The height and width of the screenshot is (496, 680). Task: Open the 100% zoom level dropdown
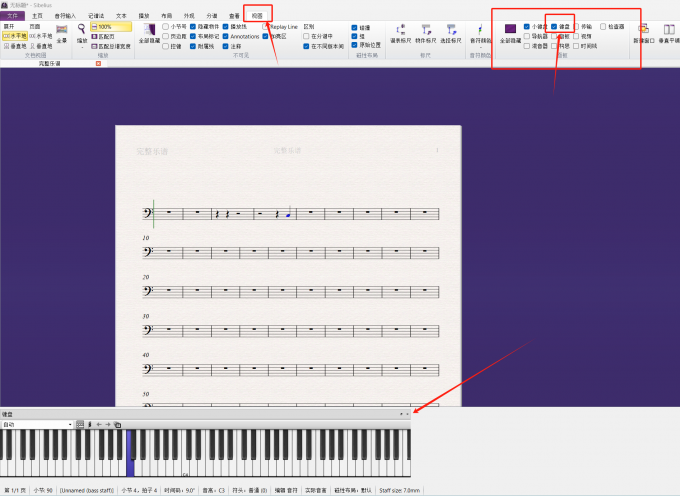click(x=111, y=27)
